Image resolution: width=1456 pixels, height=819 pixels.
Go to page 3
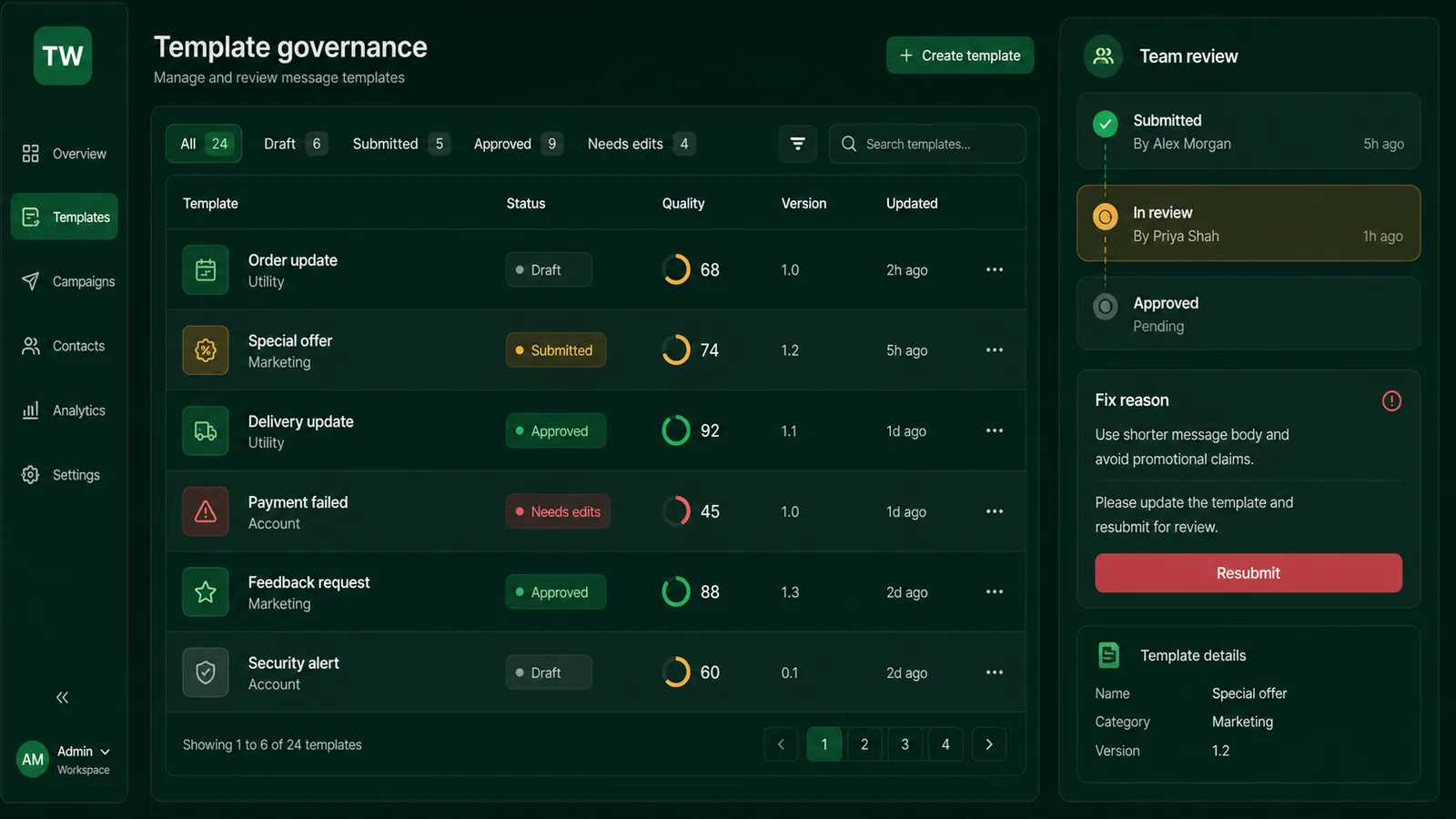(905, 744)
